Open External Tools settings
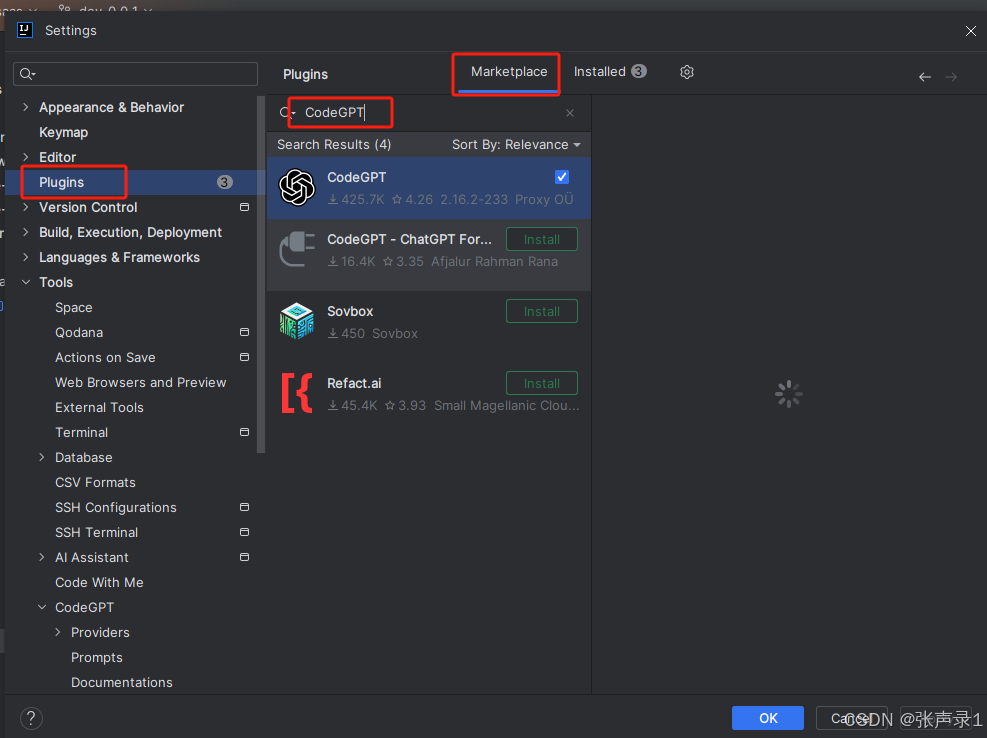Viewport: 987px width, 738px height. 99,407
